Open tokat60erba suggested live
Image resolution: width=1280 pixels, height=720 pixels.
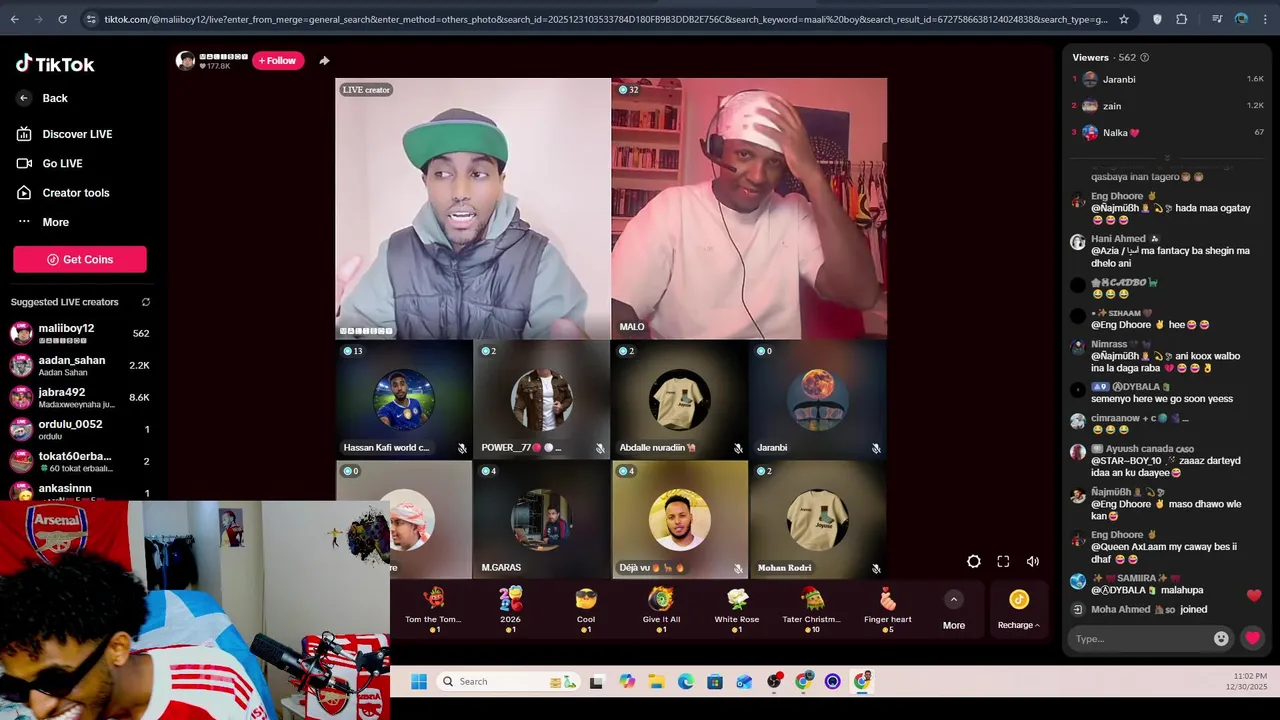(80, 461)
